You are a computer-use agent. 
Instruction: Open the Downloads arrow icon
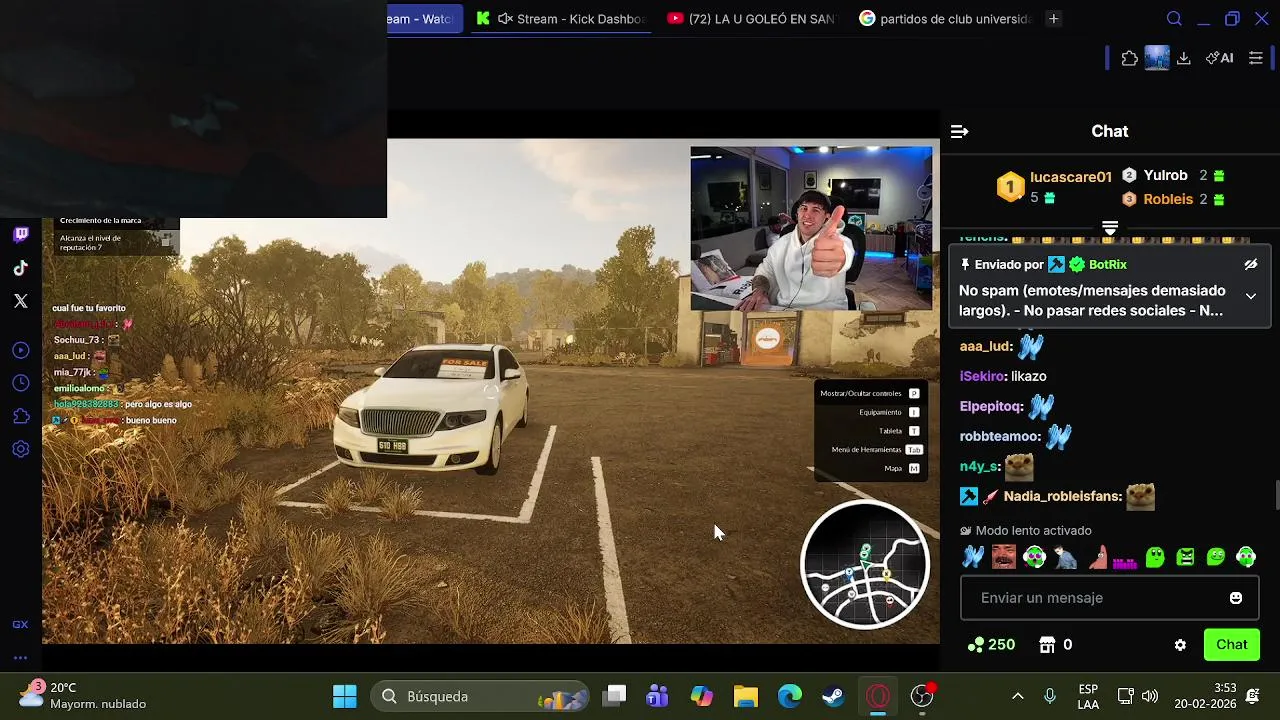pyautogui.click(x=1184, y=58)
